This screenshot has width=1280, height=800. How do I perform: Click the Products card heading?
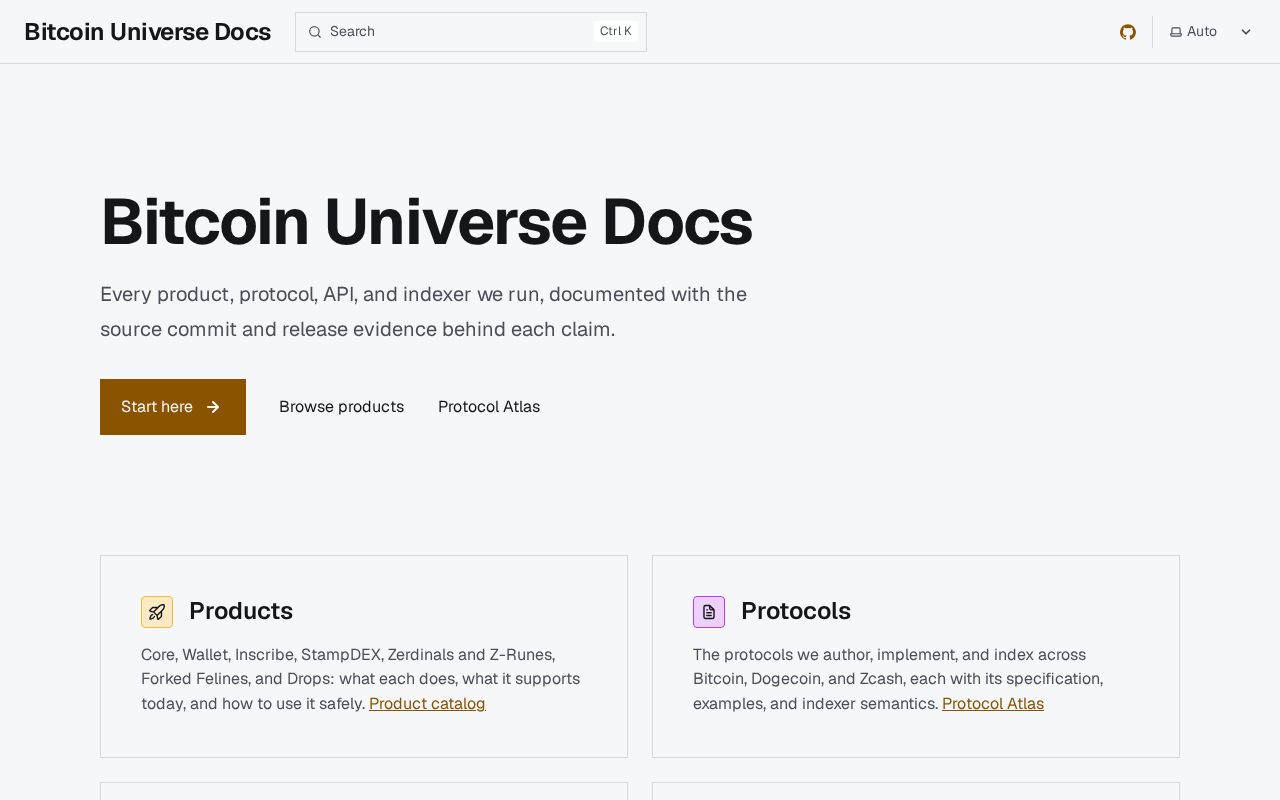[x=241, y=611]
